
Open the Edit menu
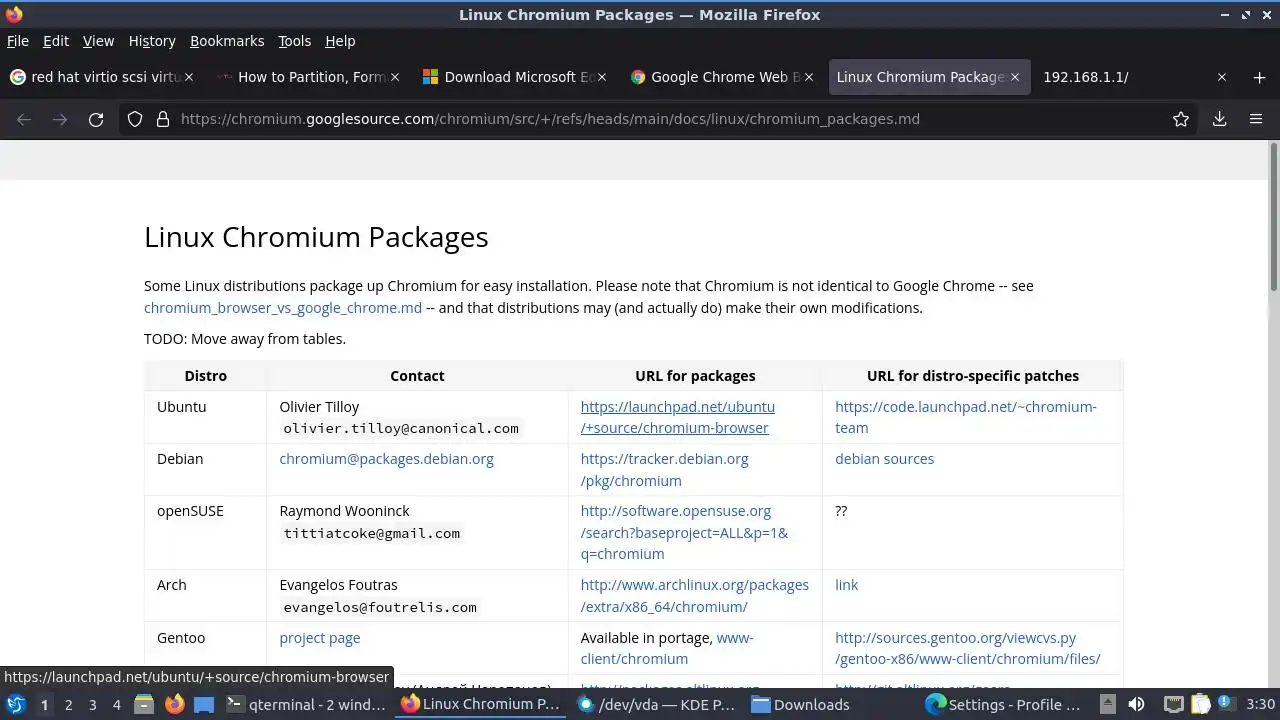(x=56, y=41)
